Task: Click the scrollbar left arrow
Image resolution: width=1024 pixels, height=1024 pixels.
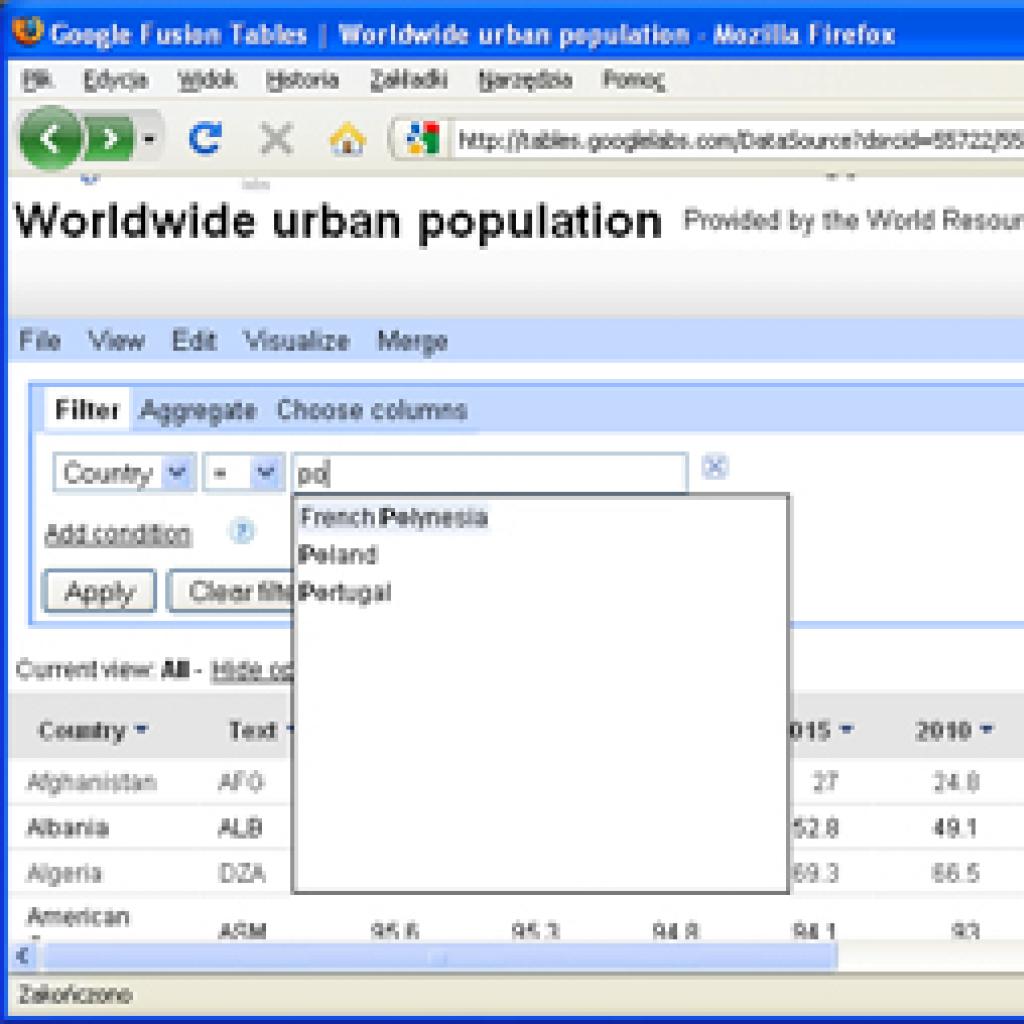Action: [x=24, y=957]
